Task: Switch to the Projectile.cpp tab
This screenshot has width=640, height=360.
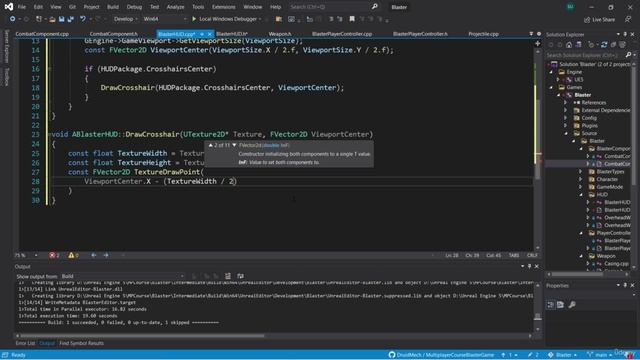Action: [483, 34]
